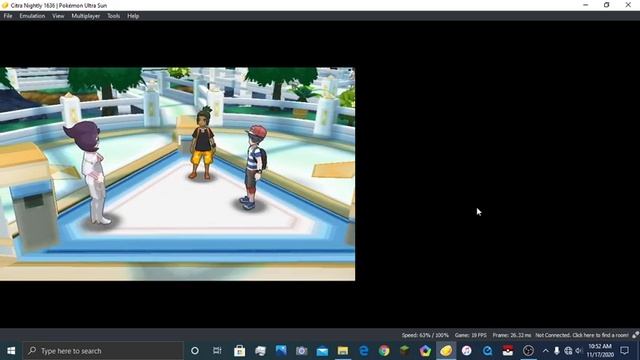The image size is (640, 360).
Task: Open the printer/documents app icon on taskbar
Action: tap(260, 351)
